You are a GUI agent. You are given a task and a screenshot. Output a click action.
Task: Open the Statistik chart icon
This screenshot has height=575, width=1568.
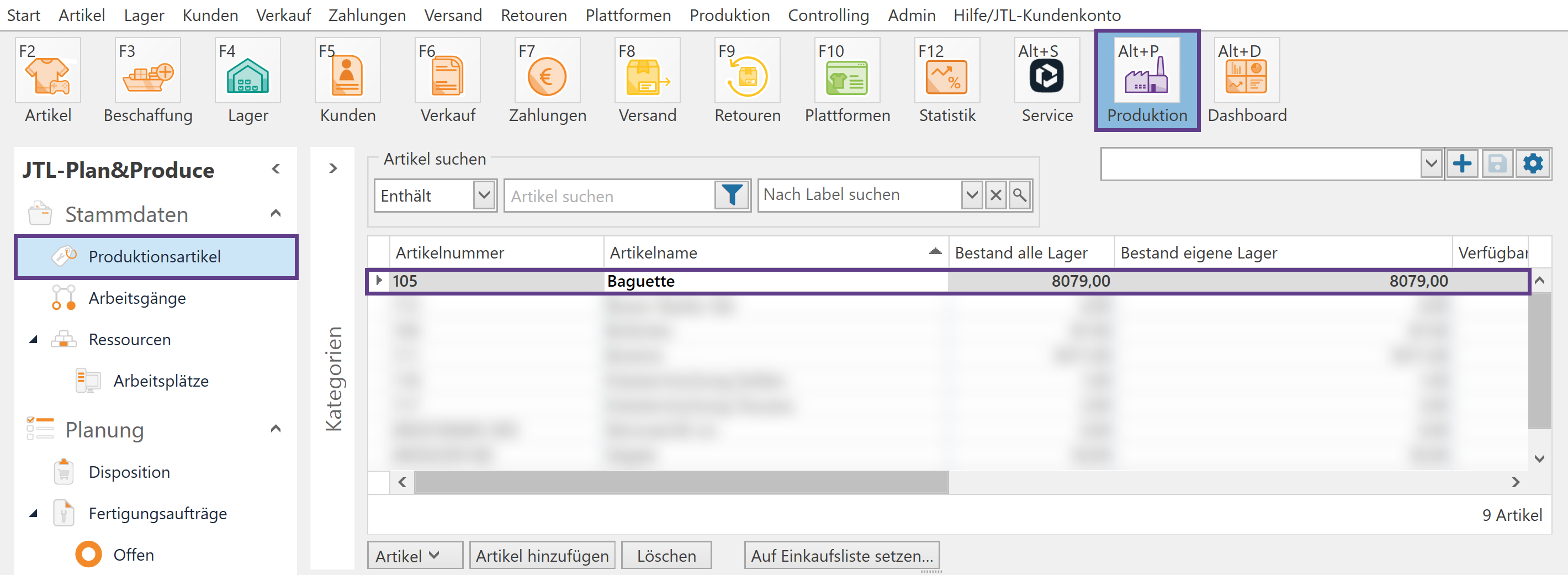coord(946,77)
